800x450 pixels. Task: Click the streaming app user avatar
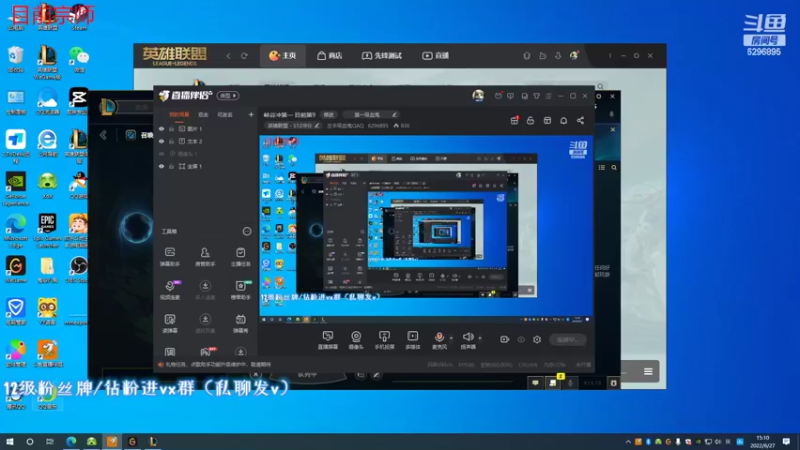[478, 95]
